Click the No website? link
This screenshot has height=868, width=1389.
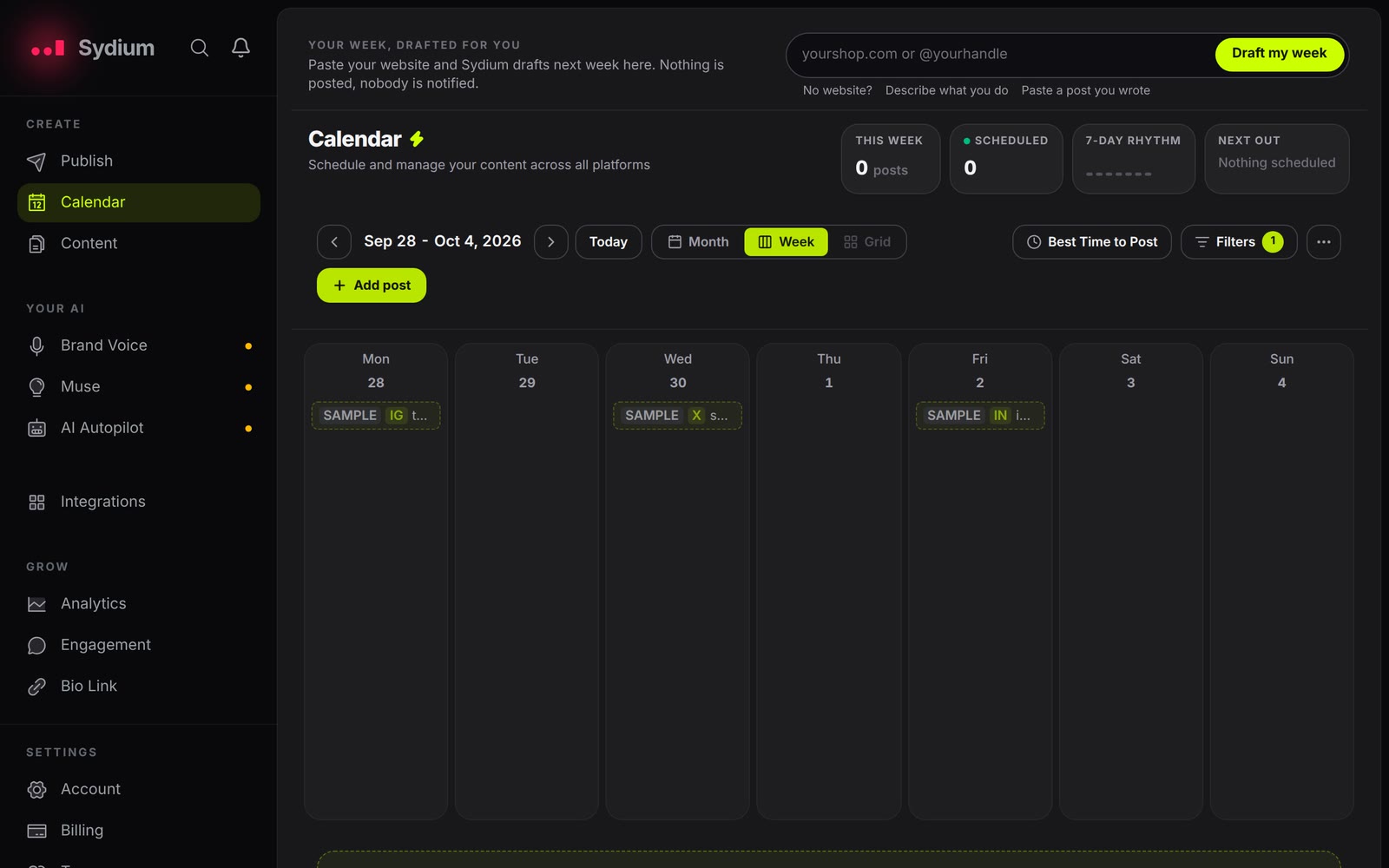click(838, 90)
